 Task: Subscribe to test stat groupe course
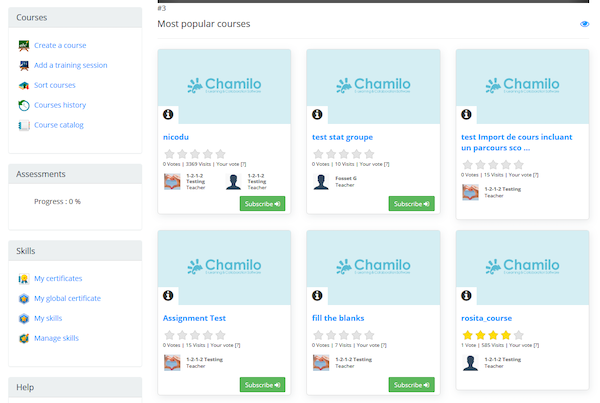click(x=412, y=204)
